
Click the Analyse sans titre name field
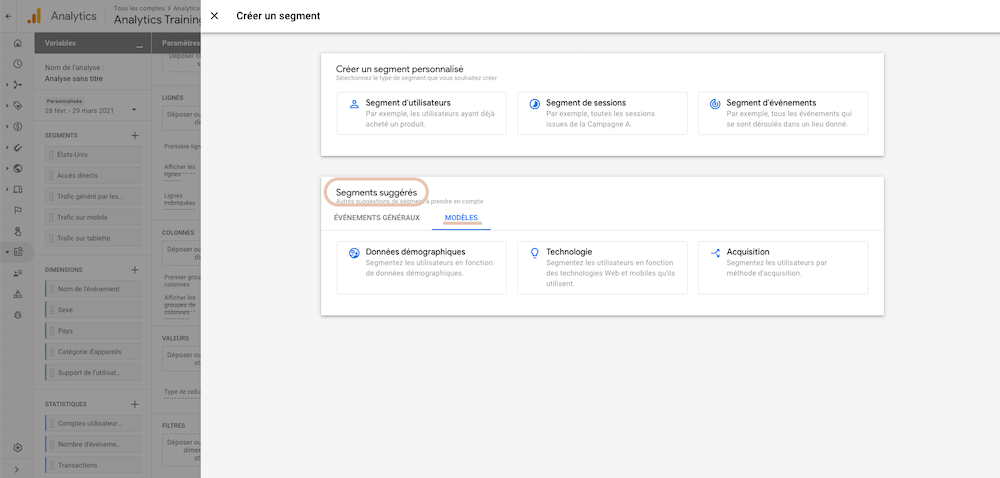(x=74, y=79)
